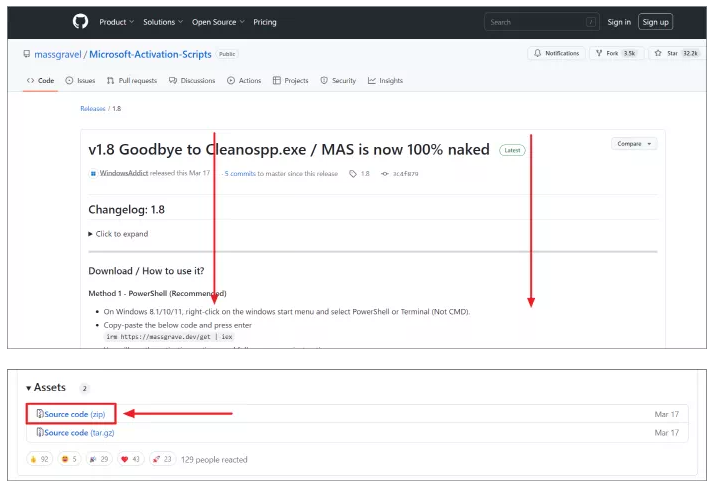Viewport: 720px width, 493px height.
Task: Click the repository book icon
Action: [27, 54]
